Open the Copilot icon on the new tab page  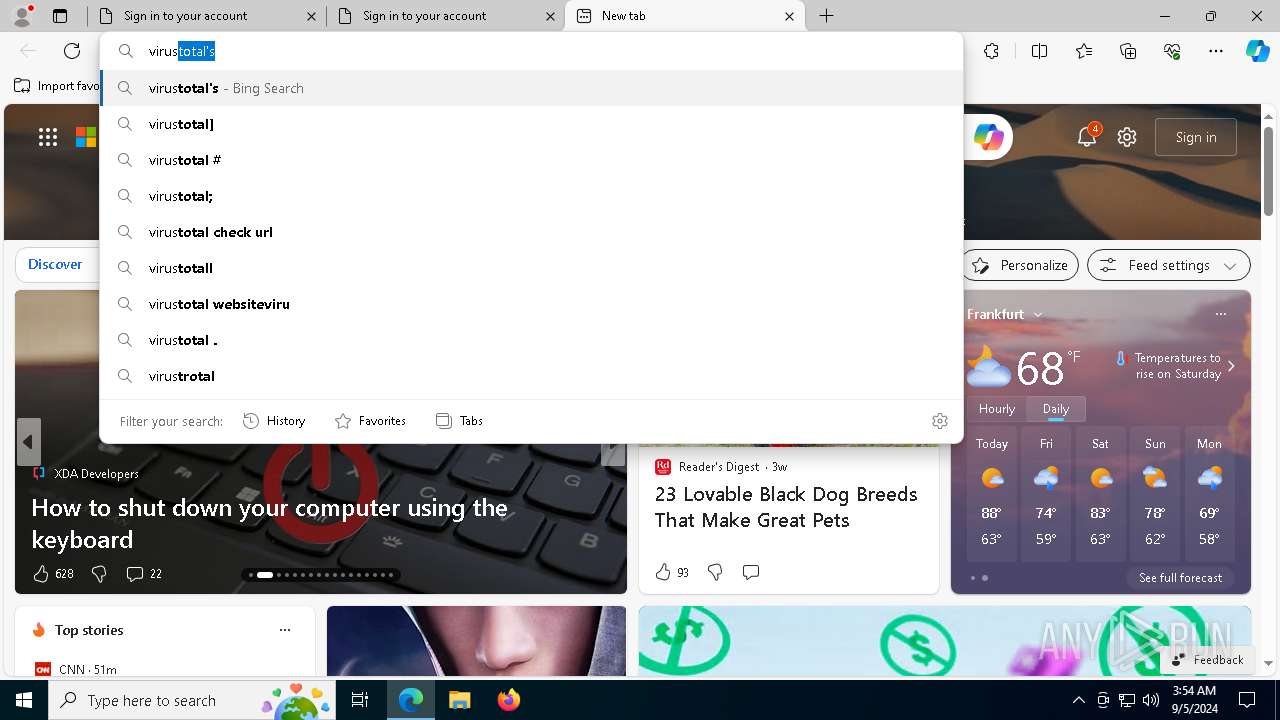[x=988, y=137]
